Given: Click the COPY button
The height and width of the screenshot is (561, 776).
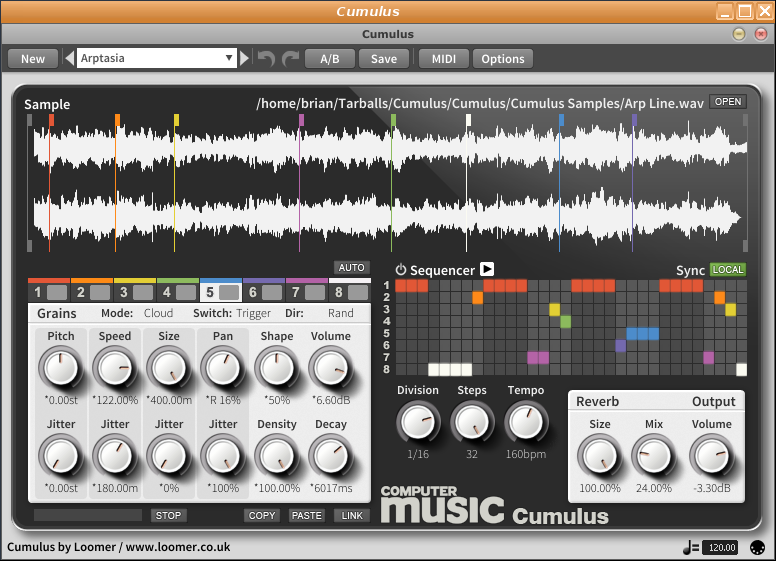Looking at the screenshot, I should pyautogui.click(x=262, y=515).
